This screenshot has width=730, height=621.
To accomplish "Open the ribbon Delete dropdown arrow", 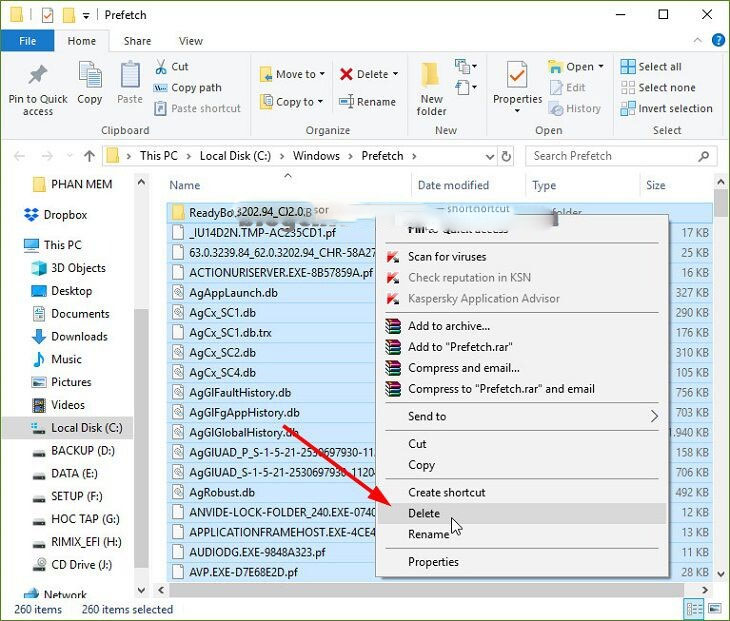I will coord(395,74).
